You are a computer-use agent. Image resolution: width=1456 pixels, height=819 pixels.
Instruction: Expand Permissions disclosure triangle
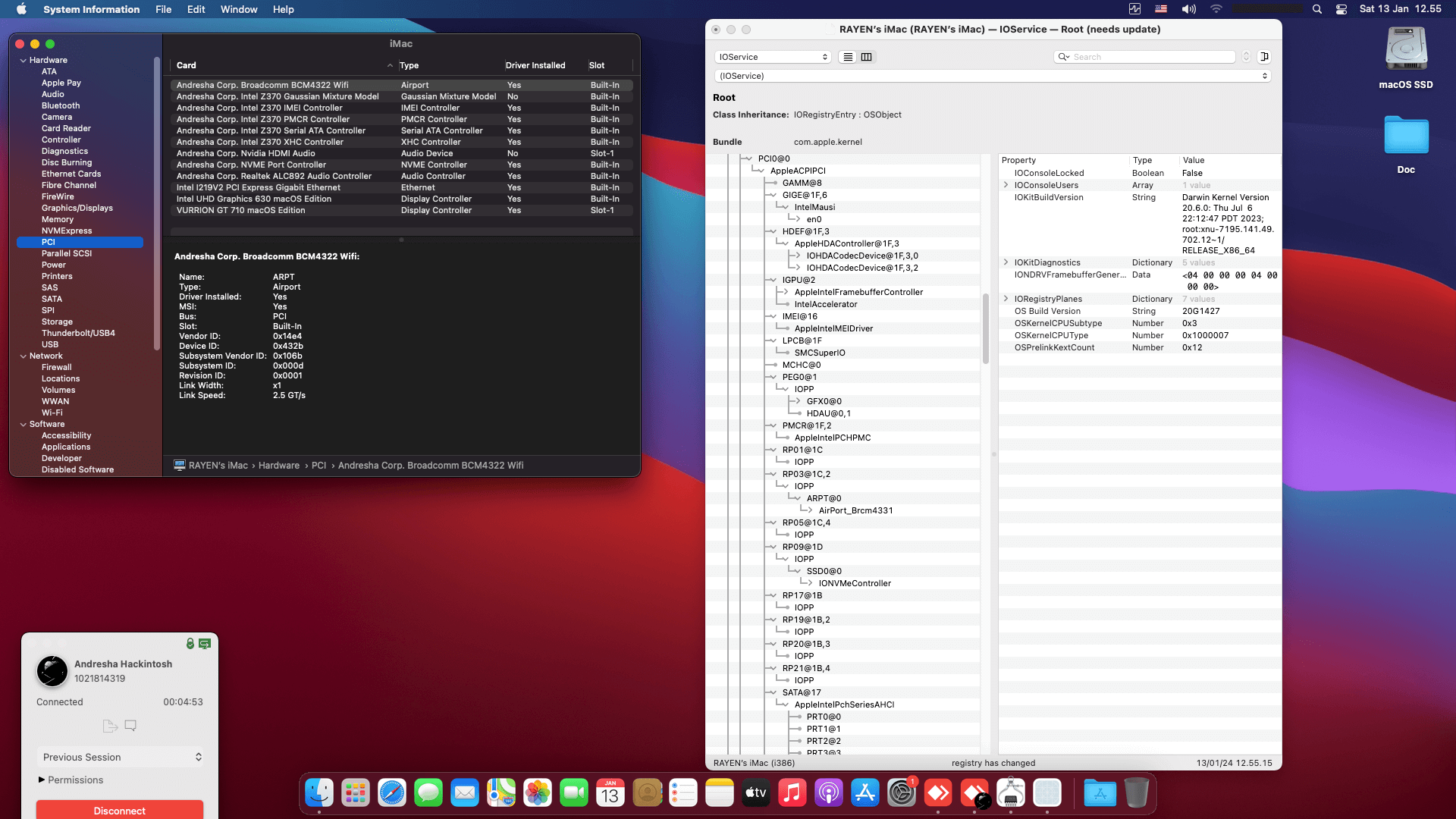click(42, 780)
